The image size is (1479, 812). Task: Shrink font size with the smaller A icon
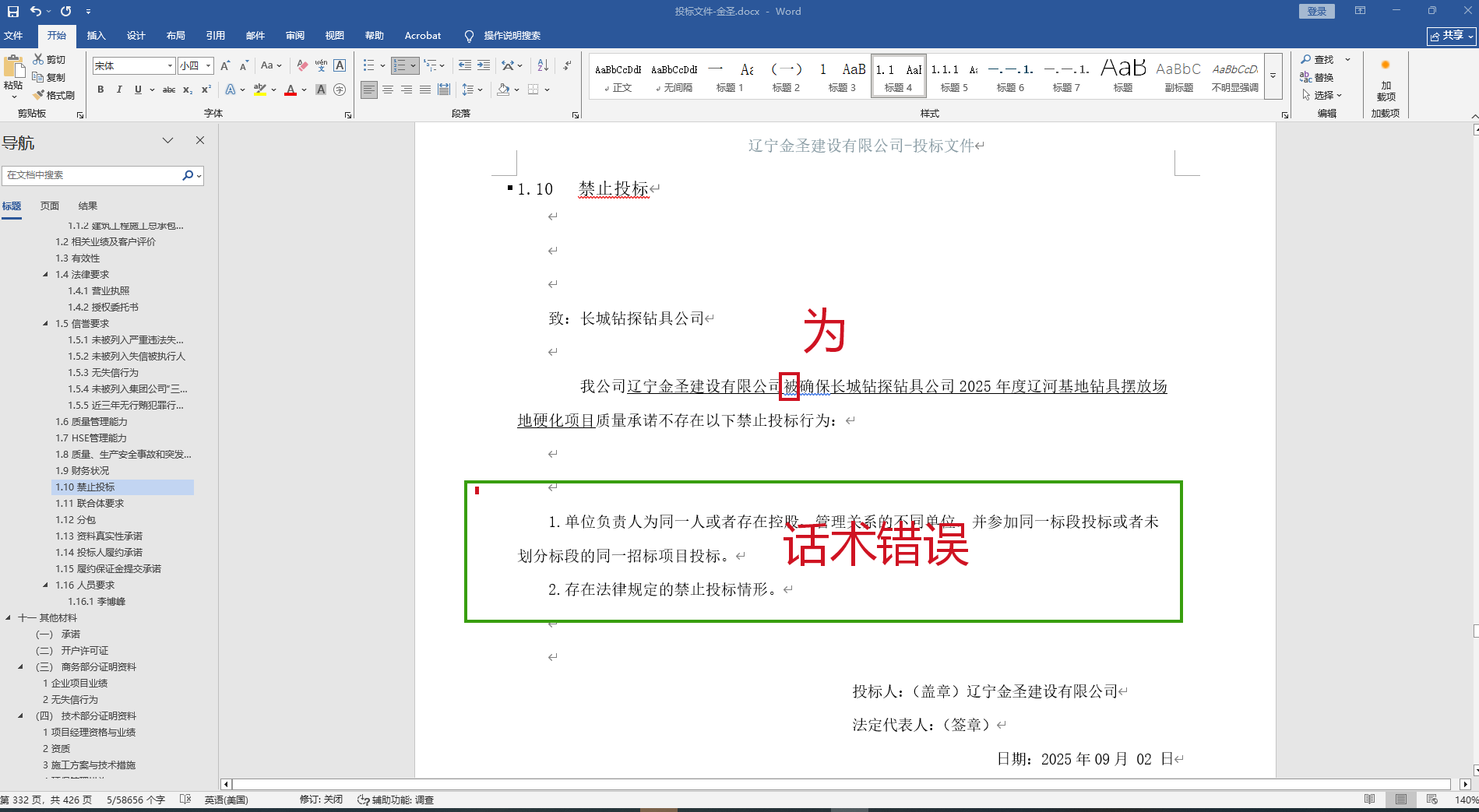pyautogui.click(x=244, y=66)
